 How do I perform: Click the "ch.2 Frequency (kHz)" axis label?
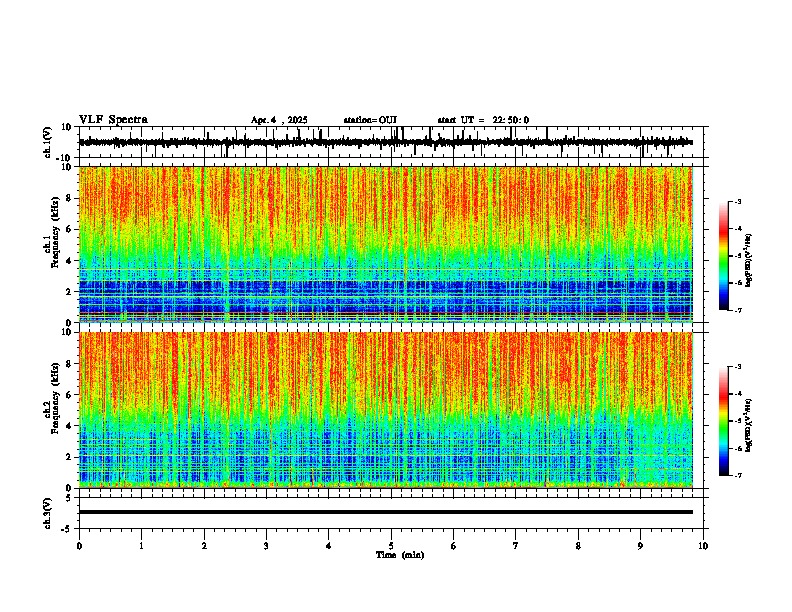[51, 398]
